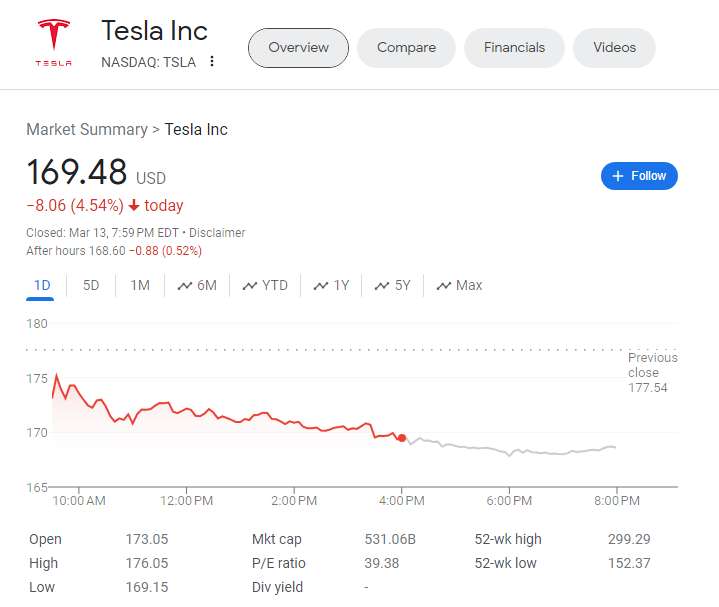Click the Tesla logo icon

pos(54,42)
